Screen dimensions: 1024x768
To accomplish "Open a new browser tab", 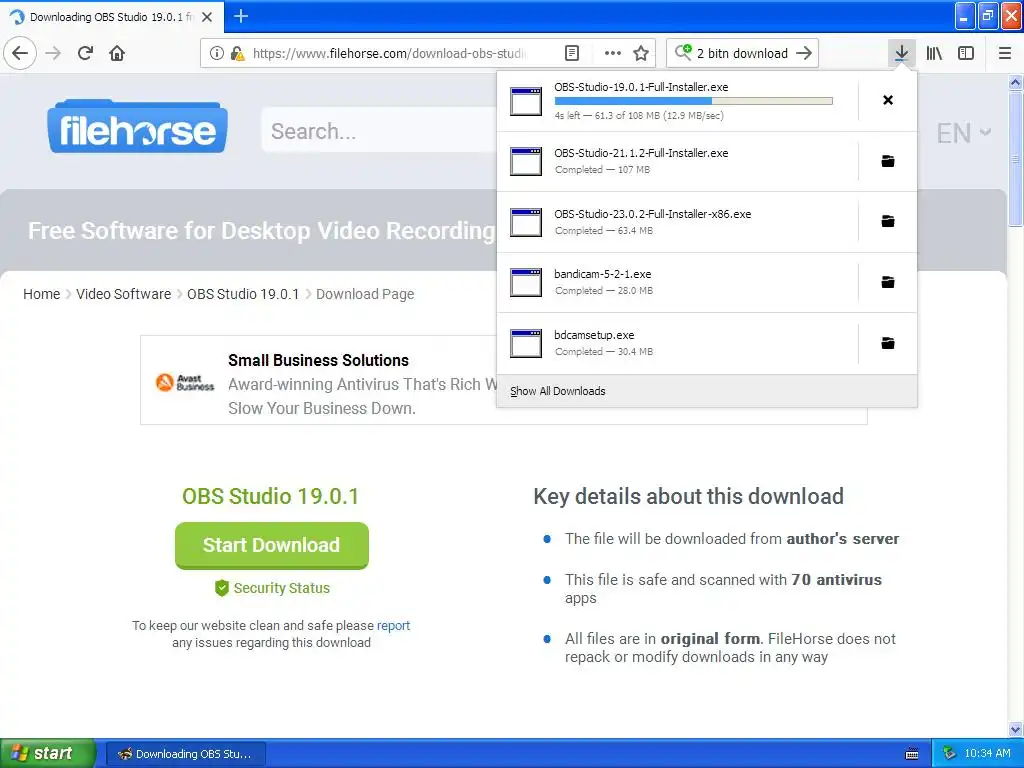I will [241, 16].
